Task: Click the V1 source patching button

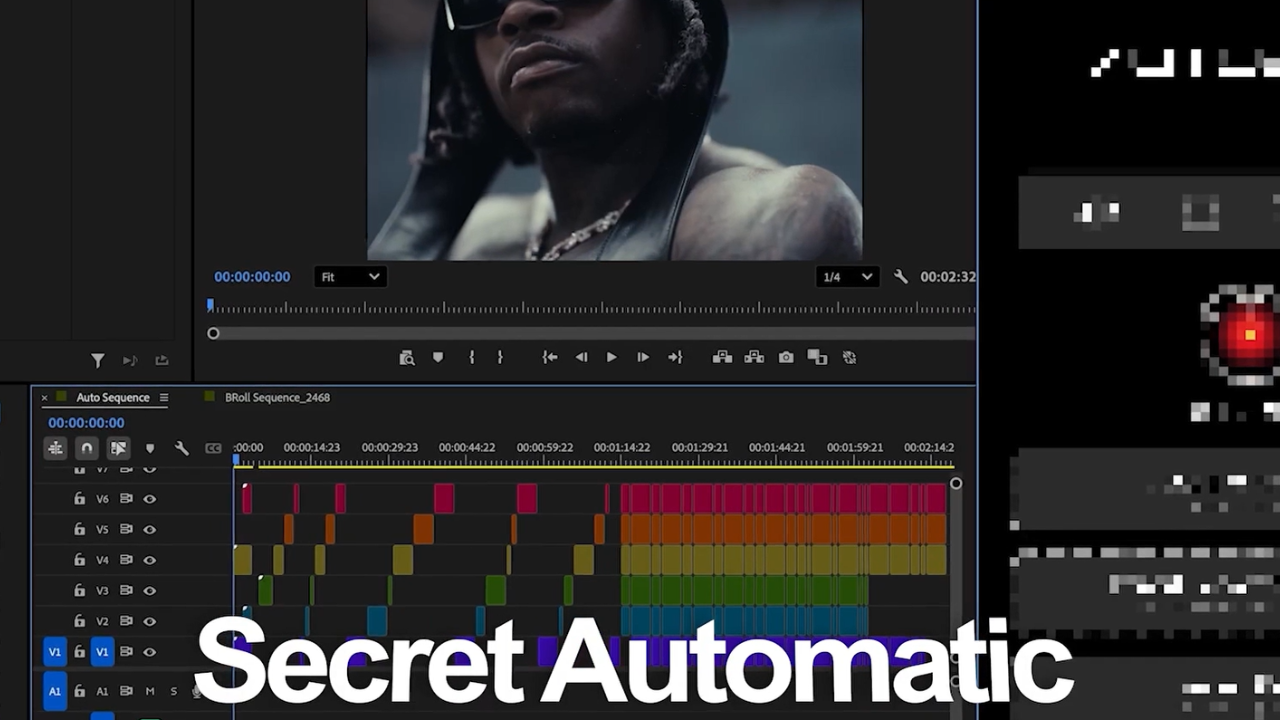Action: [55, 652]
